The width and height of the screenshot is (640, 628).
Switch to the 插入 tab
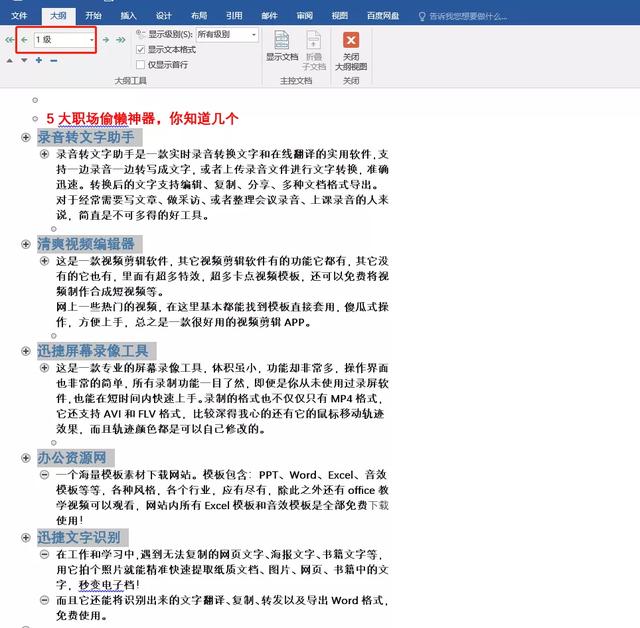128,16
